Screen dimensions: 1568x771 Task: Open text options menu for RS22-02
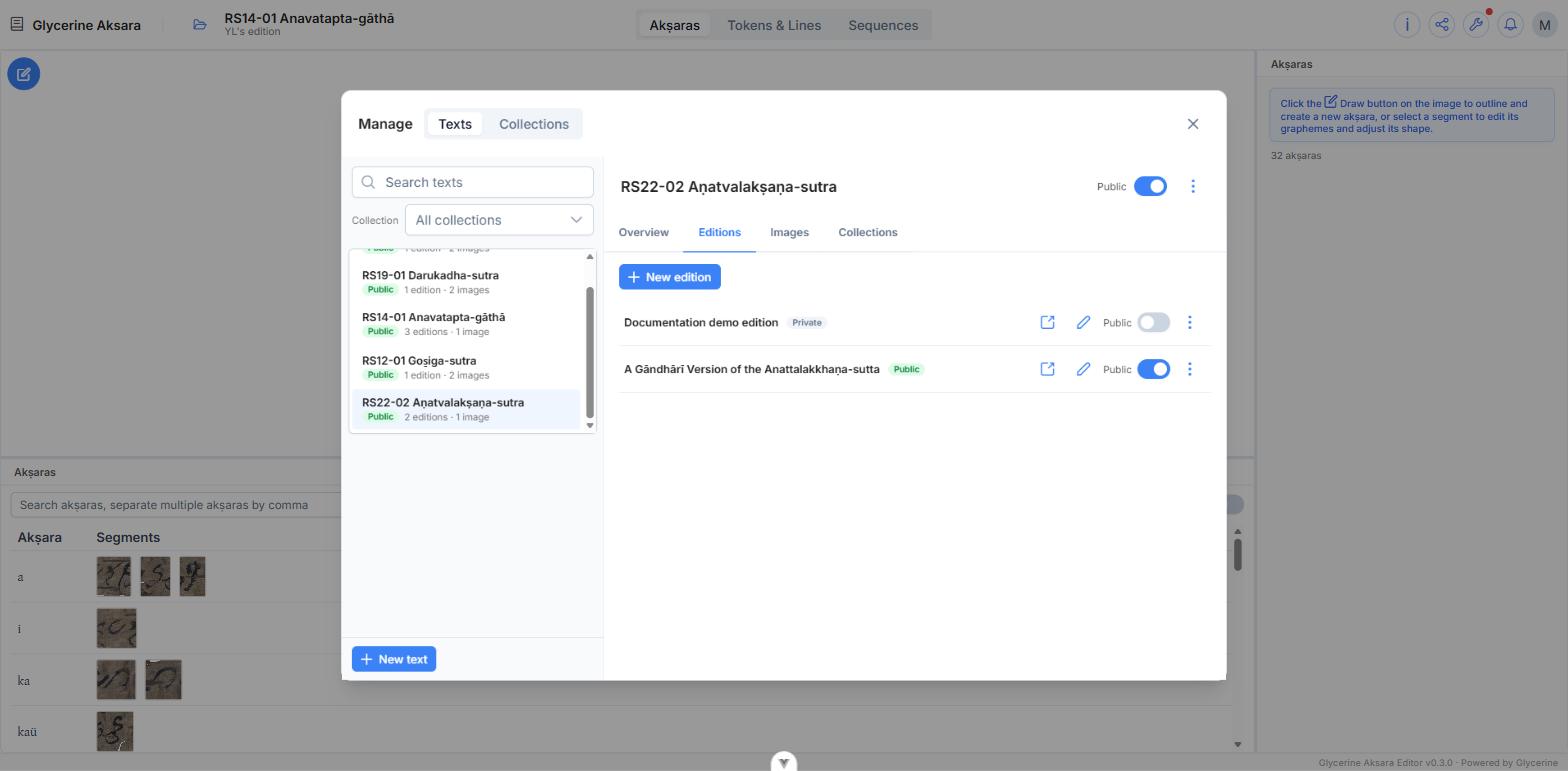tap(1192, 186)
